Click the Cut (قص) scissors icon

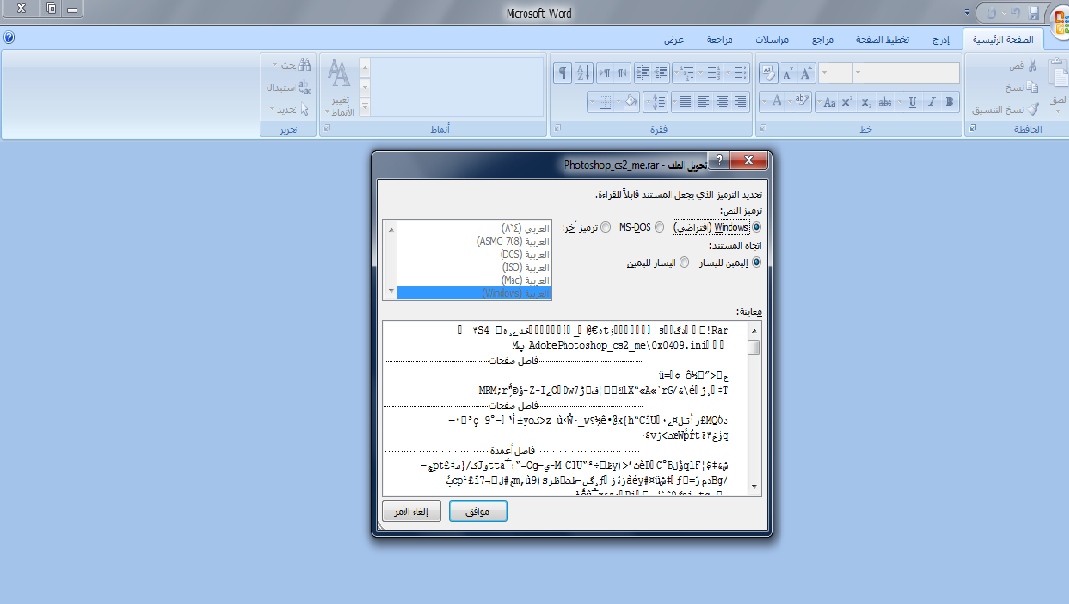(1032, 66)
